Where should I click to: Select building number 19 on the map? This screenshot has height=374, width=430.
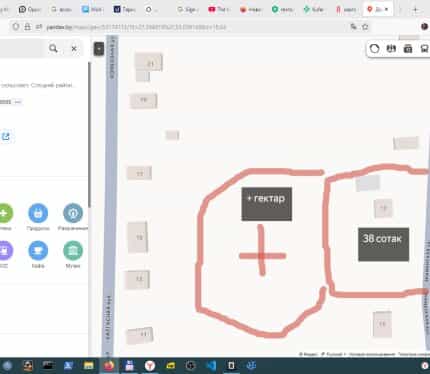click(143, 101)
